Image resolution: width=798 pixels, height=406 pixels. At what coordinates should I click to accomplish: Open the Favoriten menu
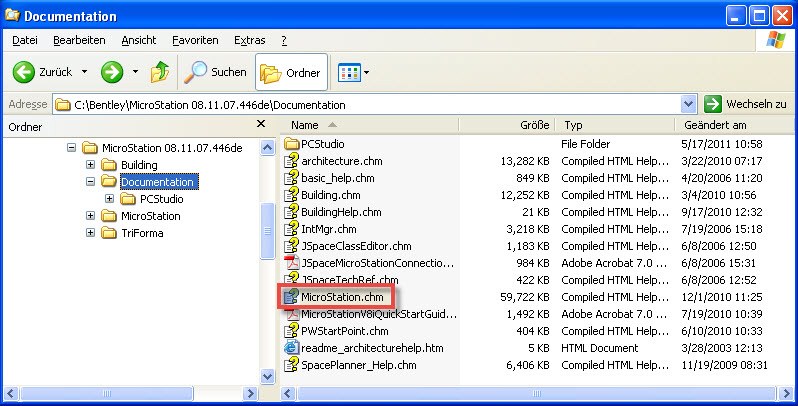coord(195,40)
